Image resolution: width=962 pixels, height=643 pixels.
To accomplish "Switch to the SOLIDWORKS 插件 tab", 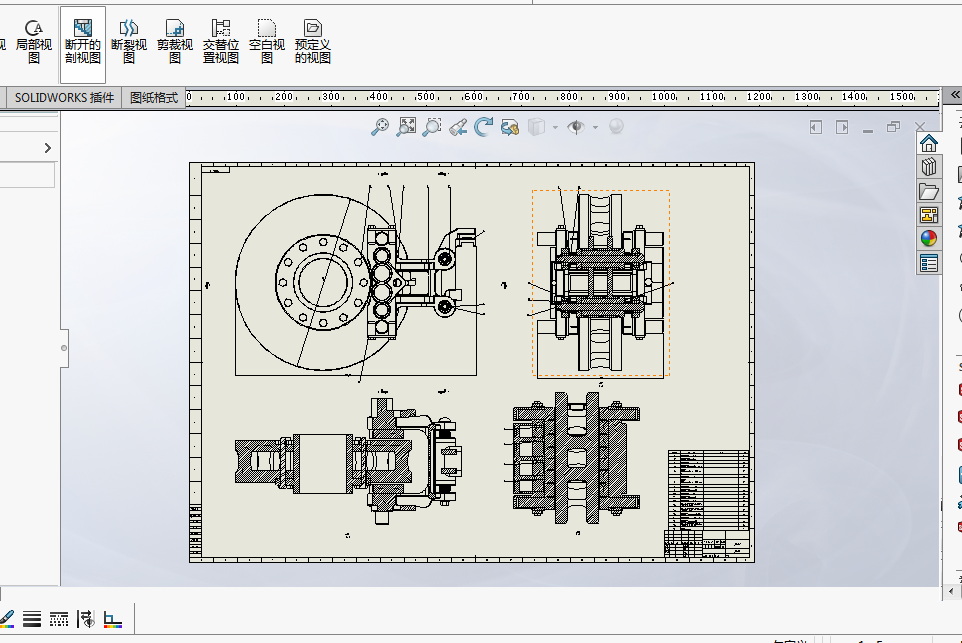I will click(x=64, y=97).
